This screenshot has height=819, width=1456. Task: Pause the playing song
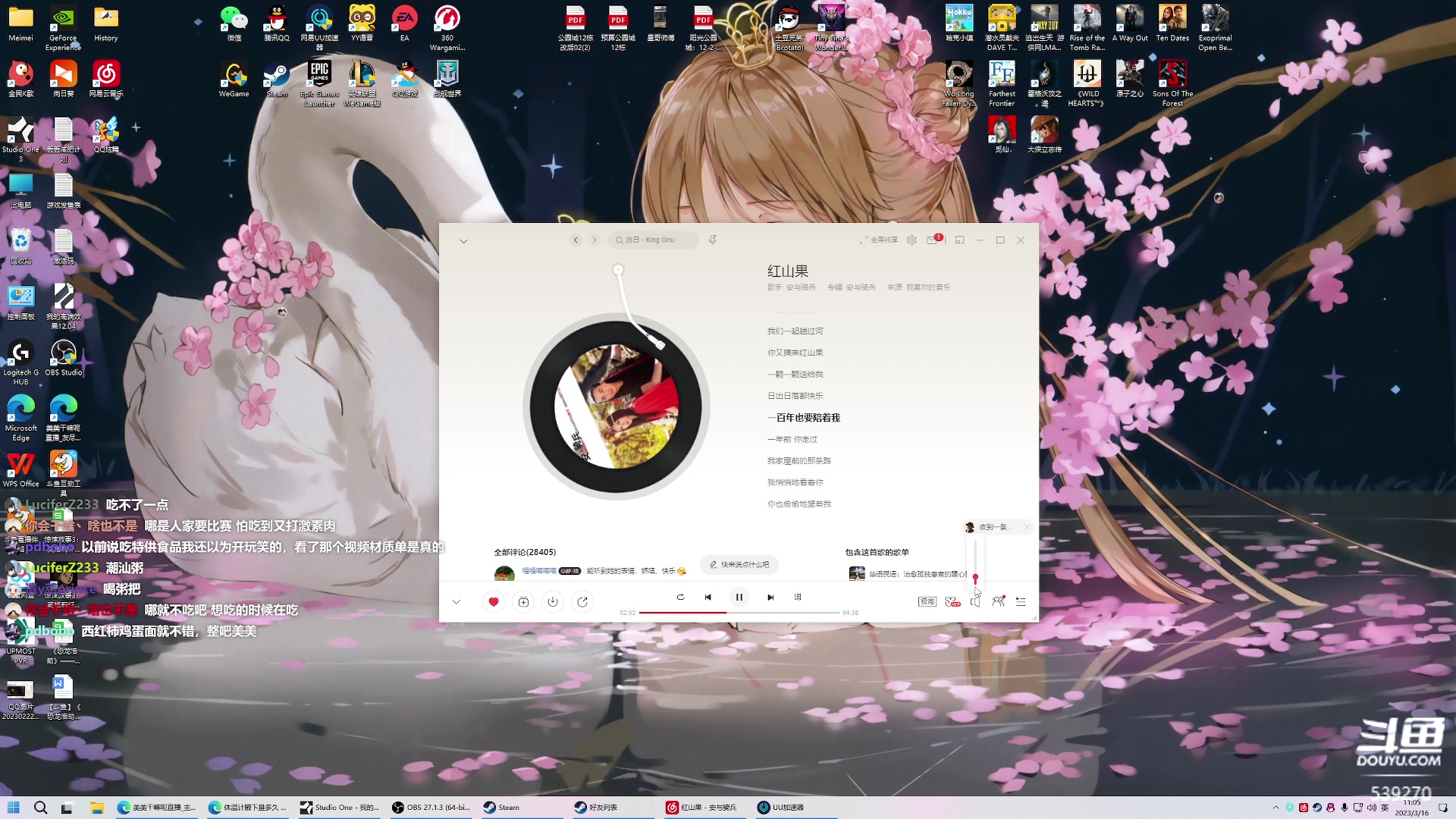739,598
